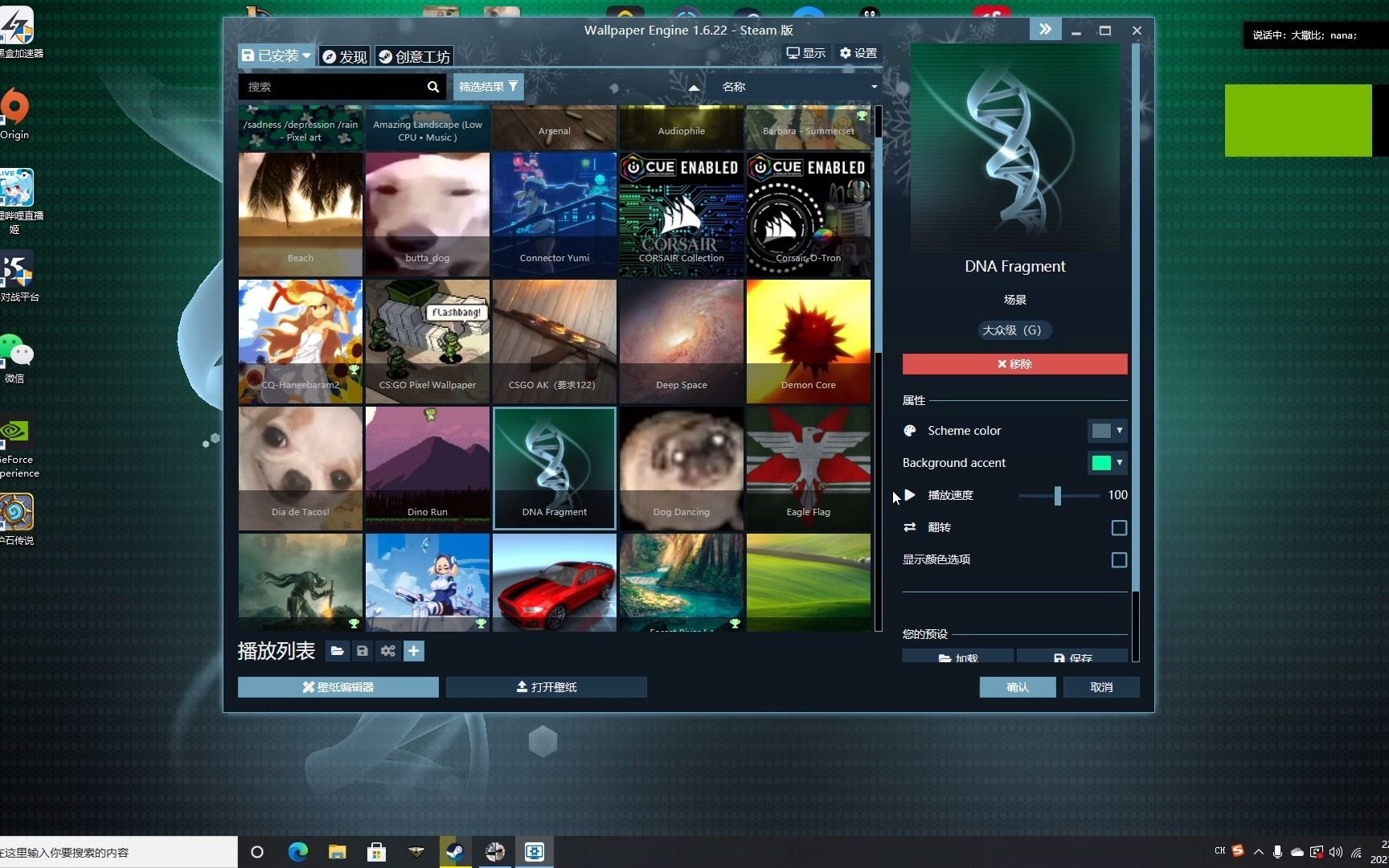
Task: Open Hearthstone desktop shortcut
Action: click(x=16, y=519)
